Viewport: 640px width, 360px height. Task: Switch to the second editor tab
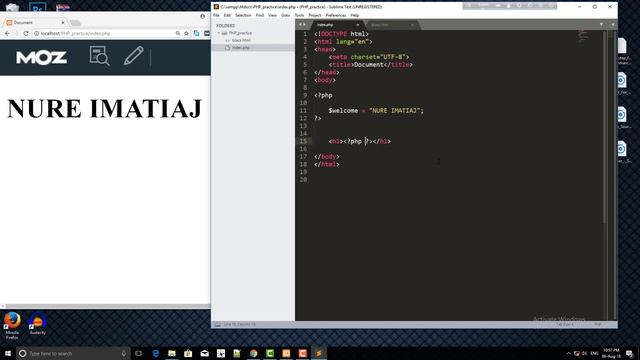click(390, 25)
